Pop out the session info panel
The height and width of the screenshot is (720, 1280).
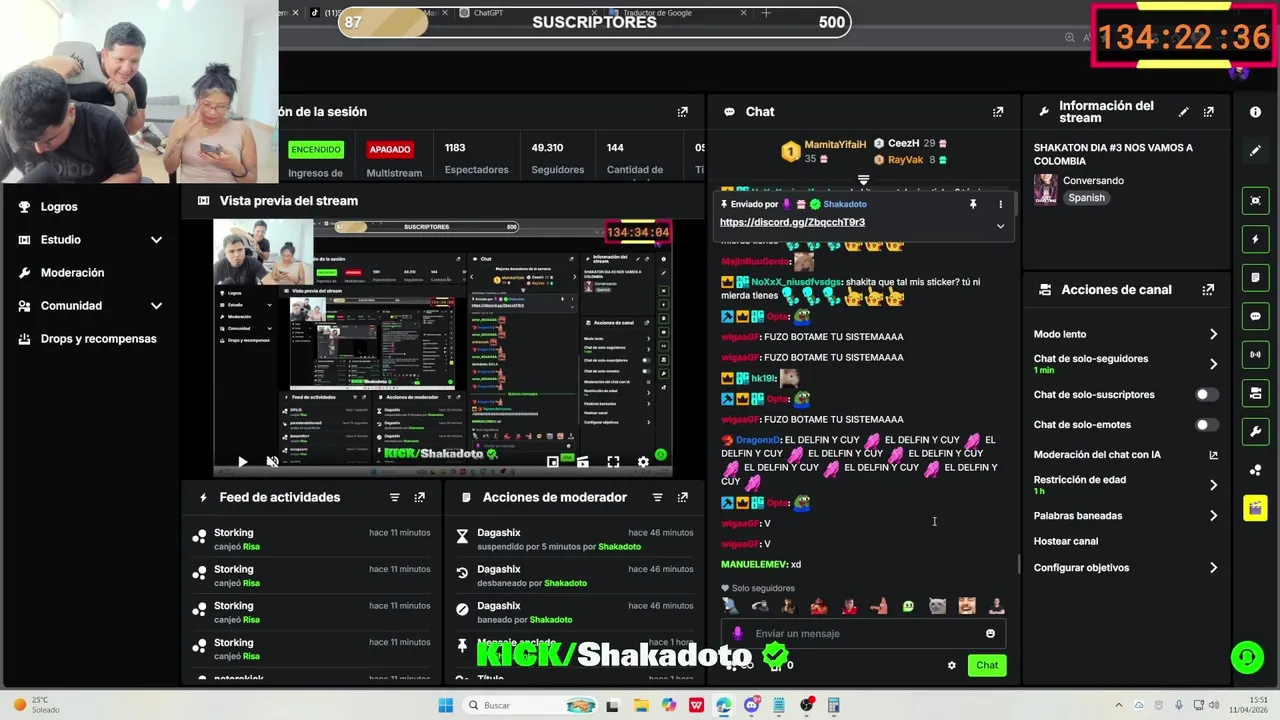(683, 112)
